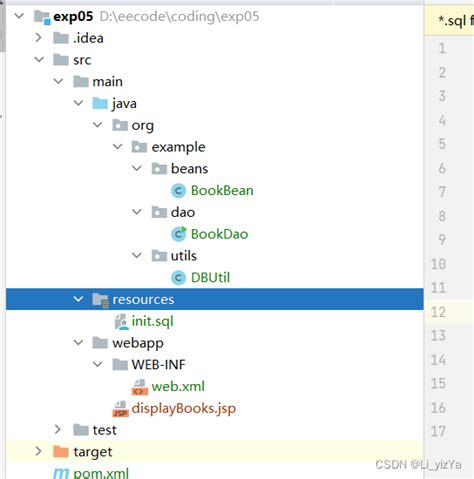Select the main folder
Viewport: 474px width, 479px height.
(x=107, y=82)
